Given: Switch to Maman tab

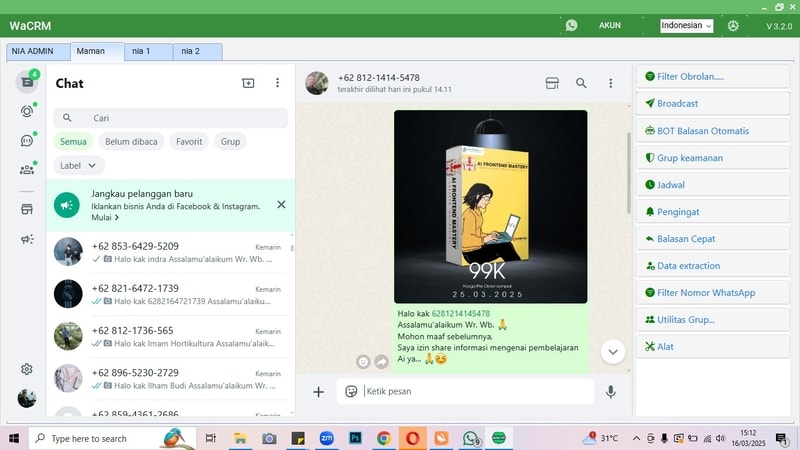Looking at the screenshot, I should pyautogui.click(x=97, y=52).
